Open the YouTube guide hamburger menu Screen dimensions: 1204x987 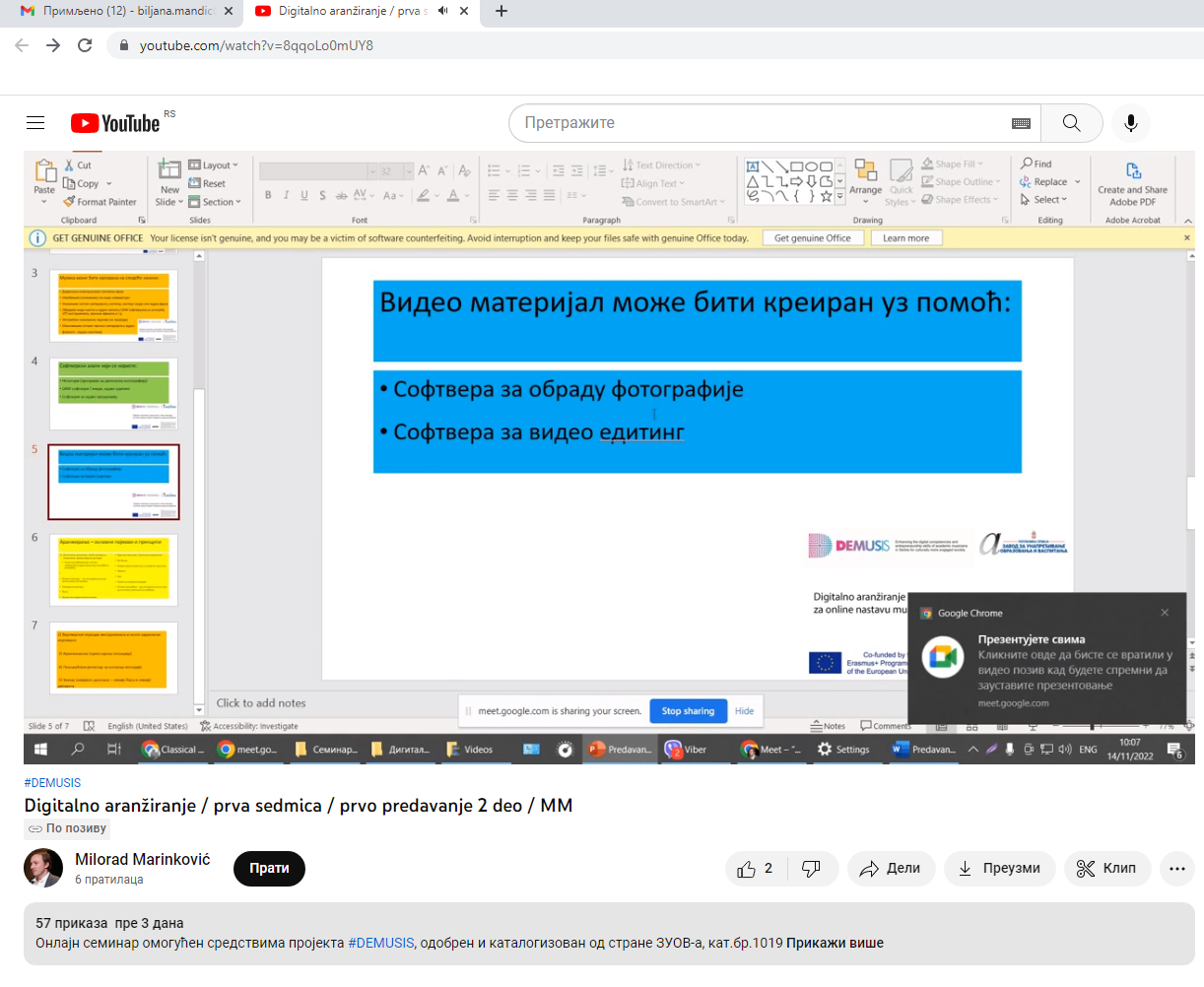click(35, 123)
